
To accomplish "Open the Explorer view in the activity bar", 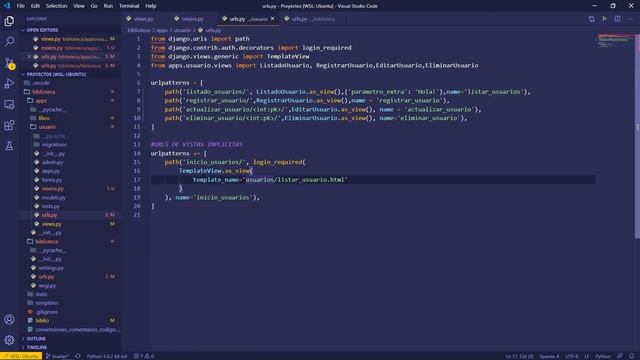I will pyautogui.click(x=9, y=21).
